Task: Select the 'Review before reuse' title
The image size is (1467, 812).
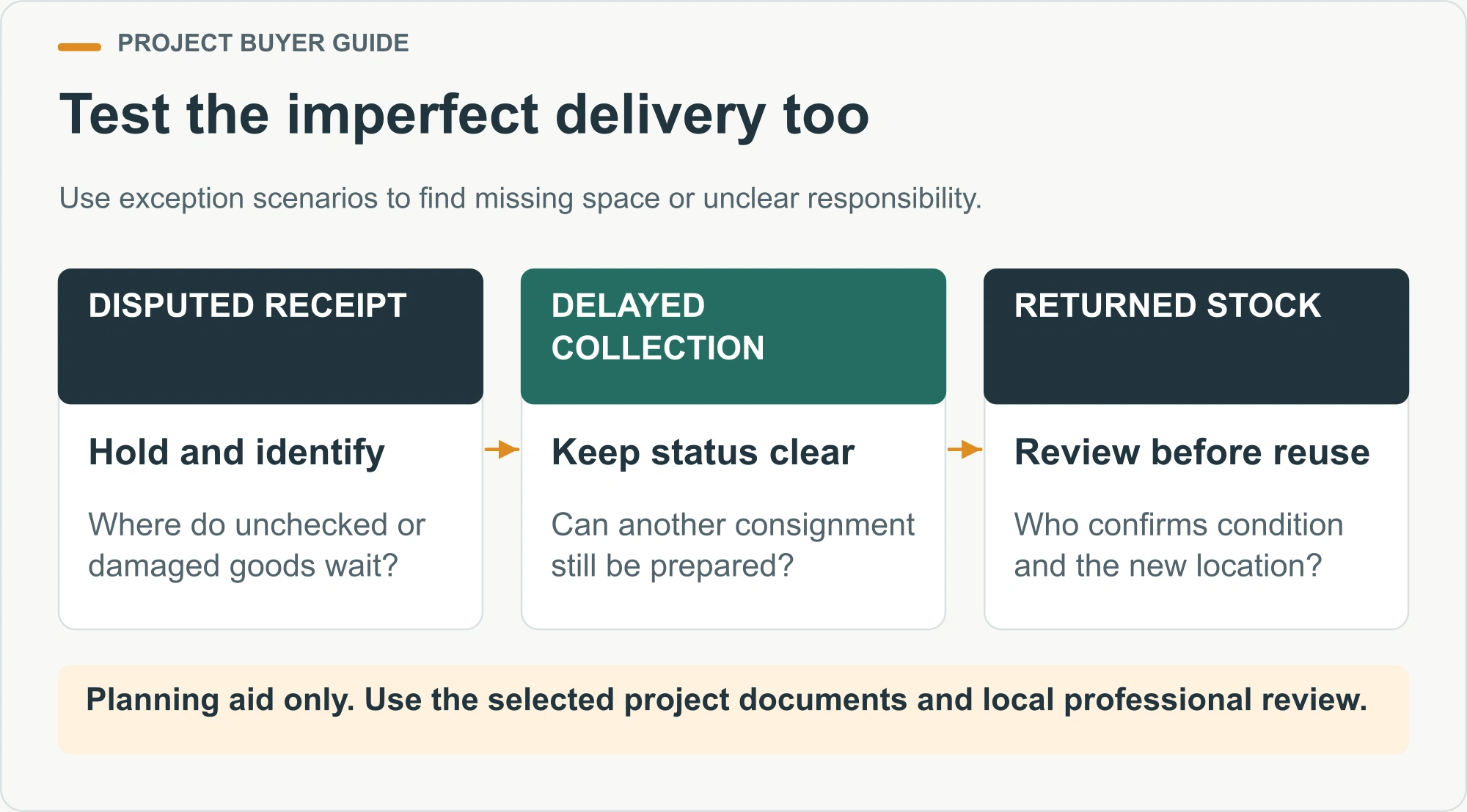Action: [1192, 453]
